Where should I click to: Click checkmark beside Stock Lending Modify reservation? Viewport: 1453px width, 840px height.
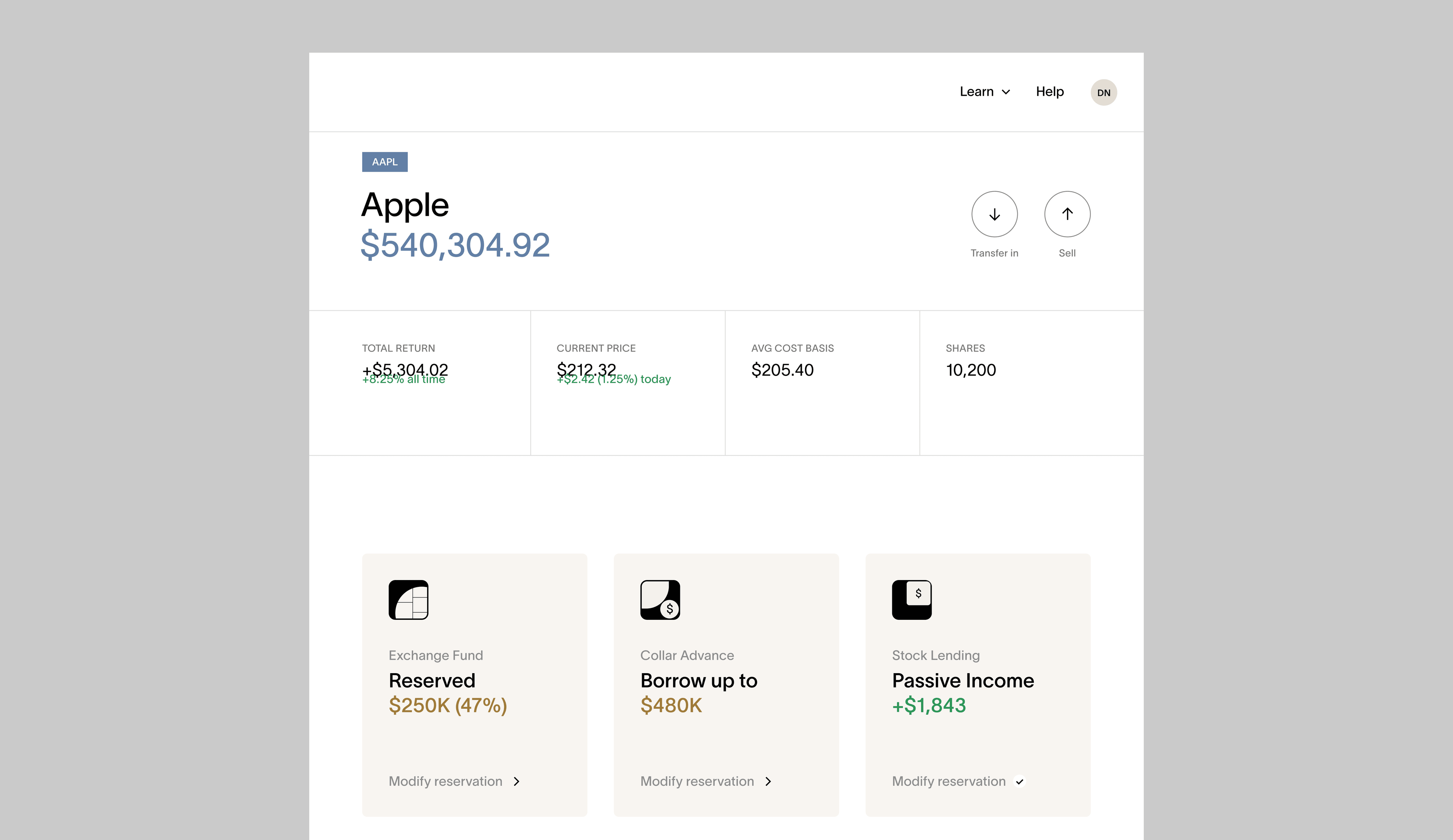tap(1019, 782)
